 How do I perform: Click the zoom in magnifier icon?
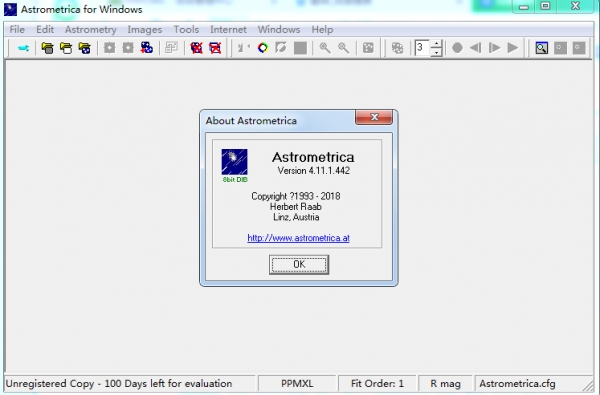coord(325,48)
